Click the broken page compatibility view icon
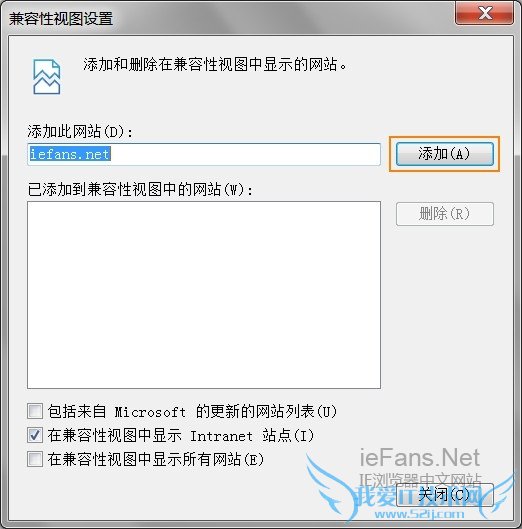 tap(47, 77)
